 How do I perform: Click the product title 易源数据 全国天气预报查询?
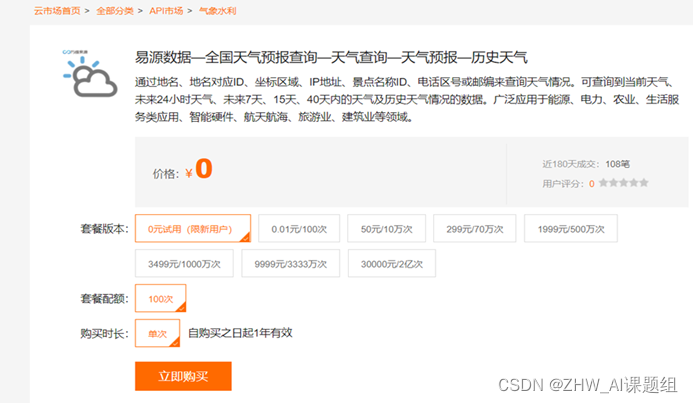331,57
